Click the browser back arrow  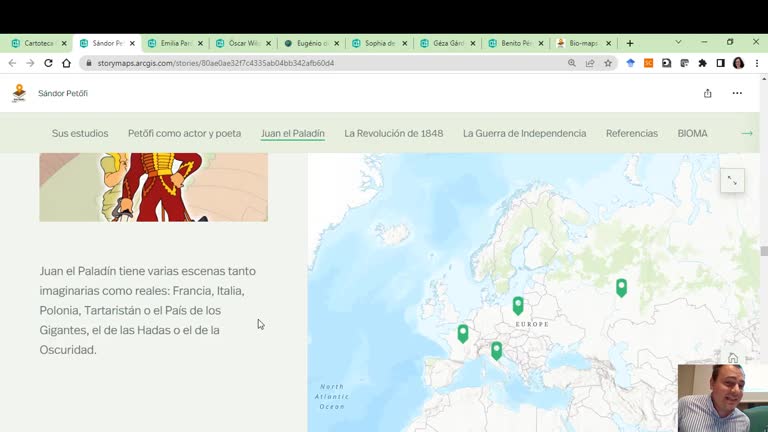click(x=12, y=63)
